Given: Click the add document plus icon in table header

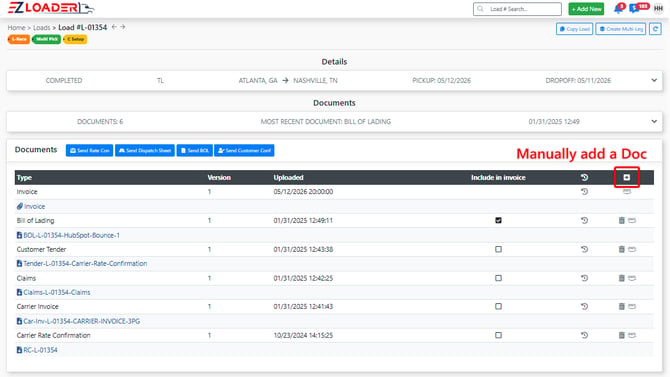Looking at the screenshot, I should [x=627, y=177].
